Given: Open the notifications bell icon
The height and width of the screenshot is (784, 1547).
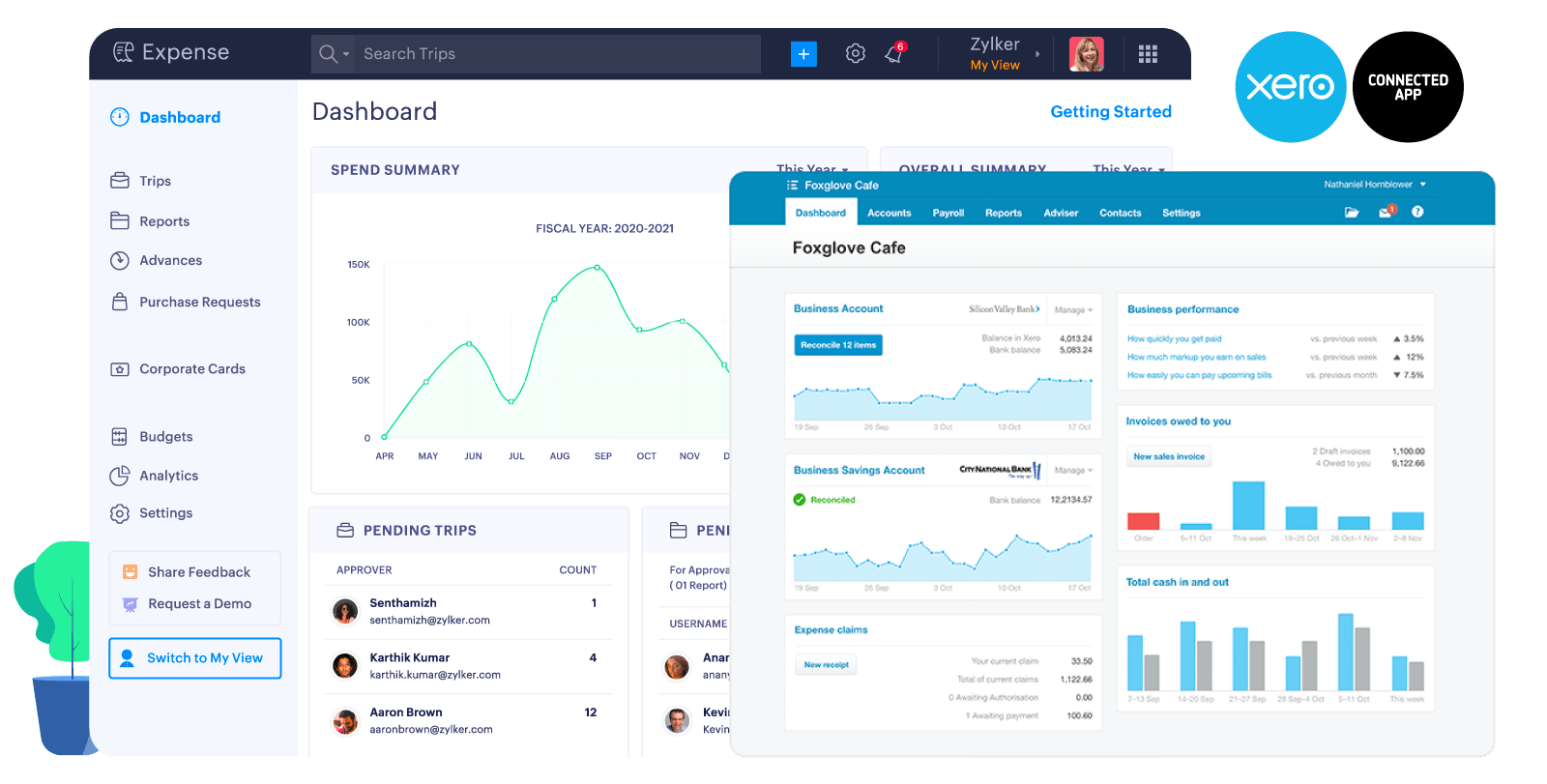Looking at the screenshot, I should 894,53.
